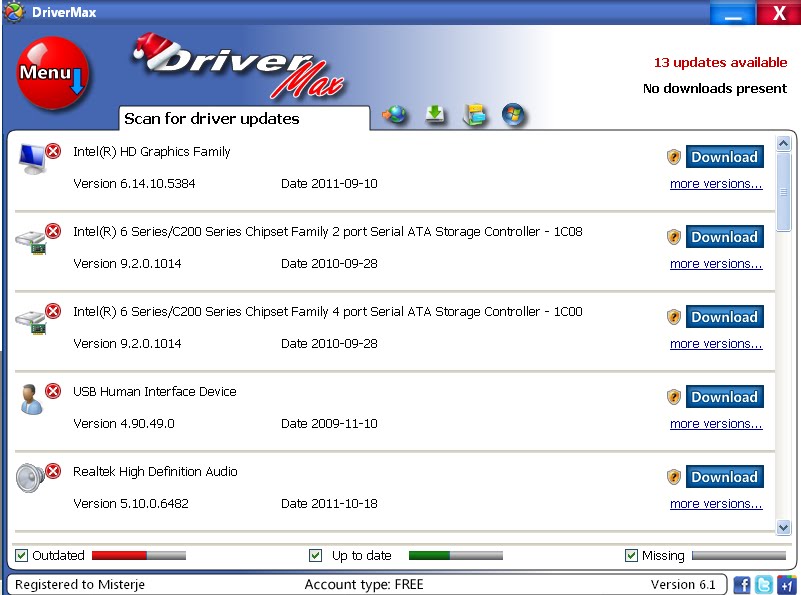
Task: Click the green Up to date progress bar
Action: (x=456, y=555)
